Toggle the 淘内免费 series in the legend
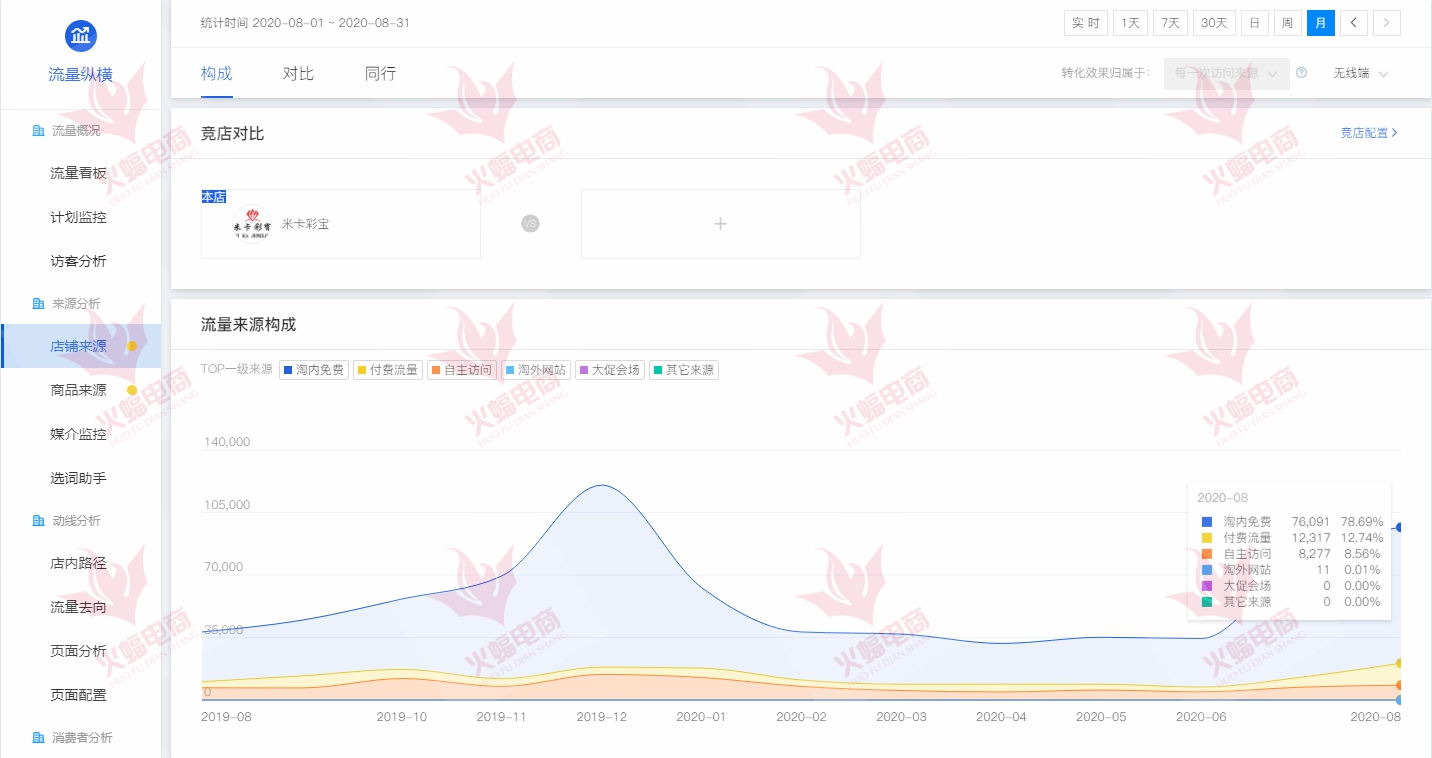Image resolution: width=1432 pixels, height=758 pixels. 313,369
